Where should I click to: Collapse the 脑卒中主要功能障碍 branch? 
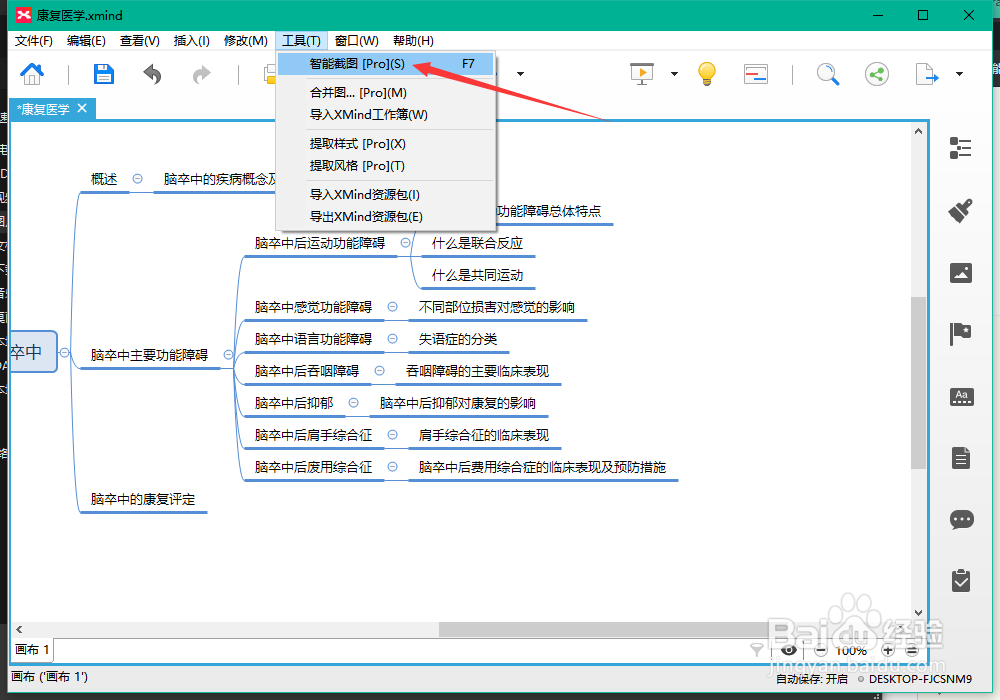click(x=228, y=354)
